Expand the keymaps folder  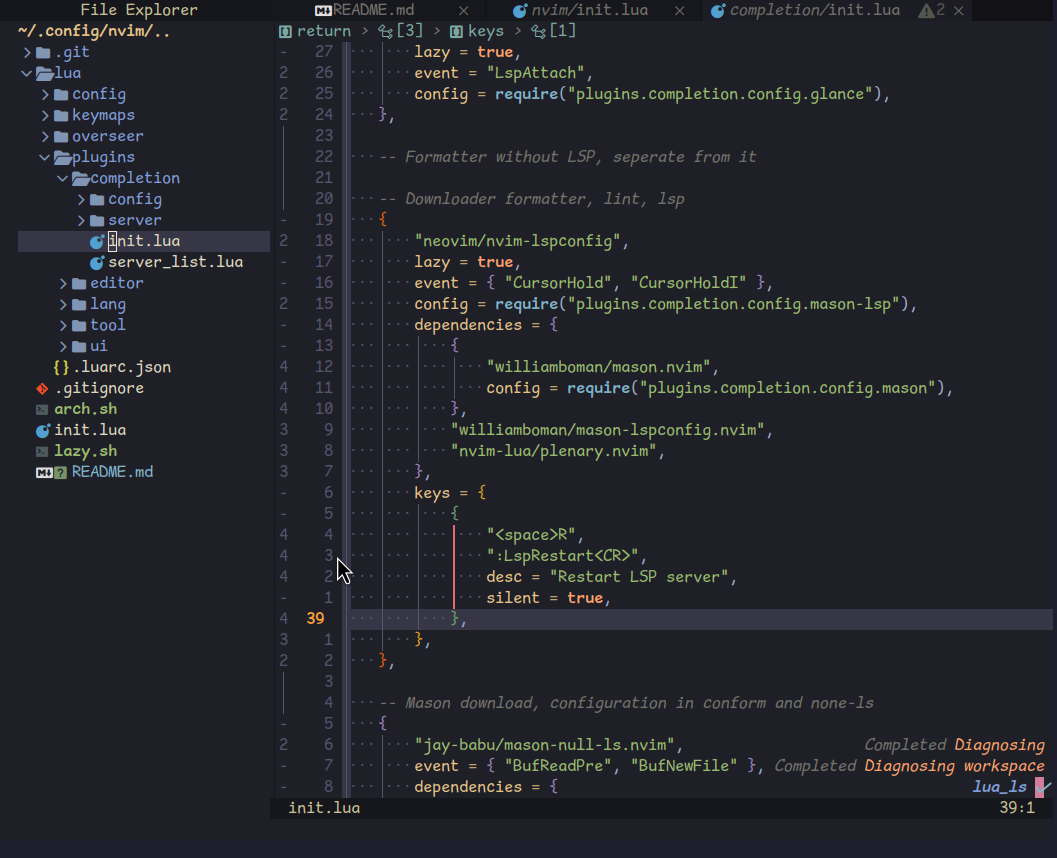coord(45,115)
